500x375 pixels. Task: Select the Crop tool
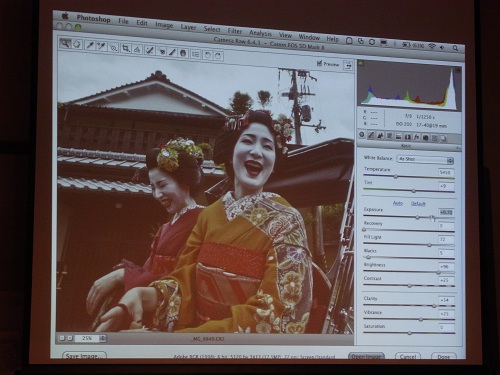pos(126,48)
